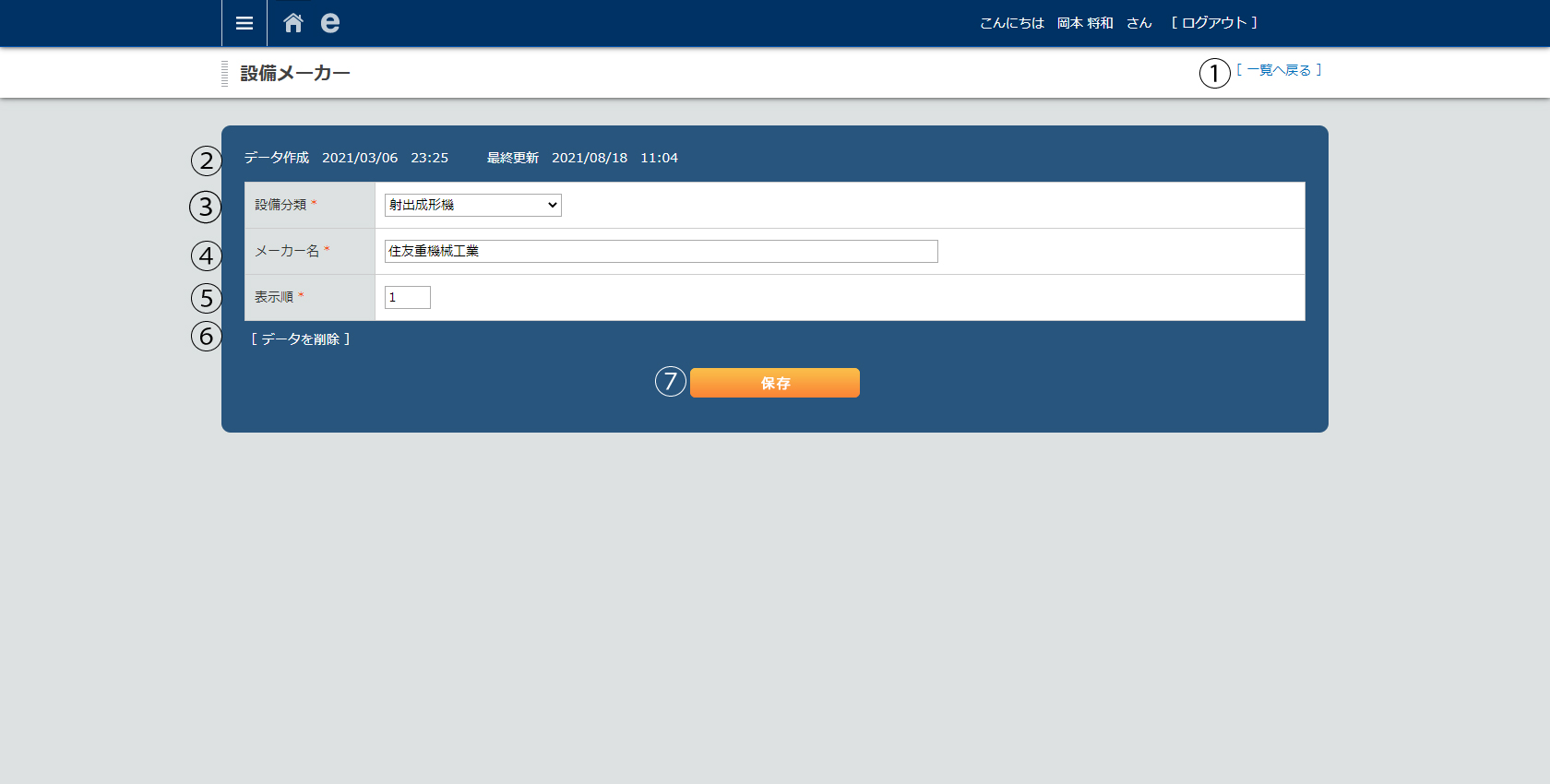Click the grip handle beside 設備メーカー title
1550x784 pixels.
coord(224,74)
